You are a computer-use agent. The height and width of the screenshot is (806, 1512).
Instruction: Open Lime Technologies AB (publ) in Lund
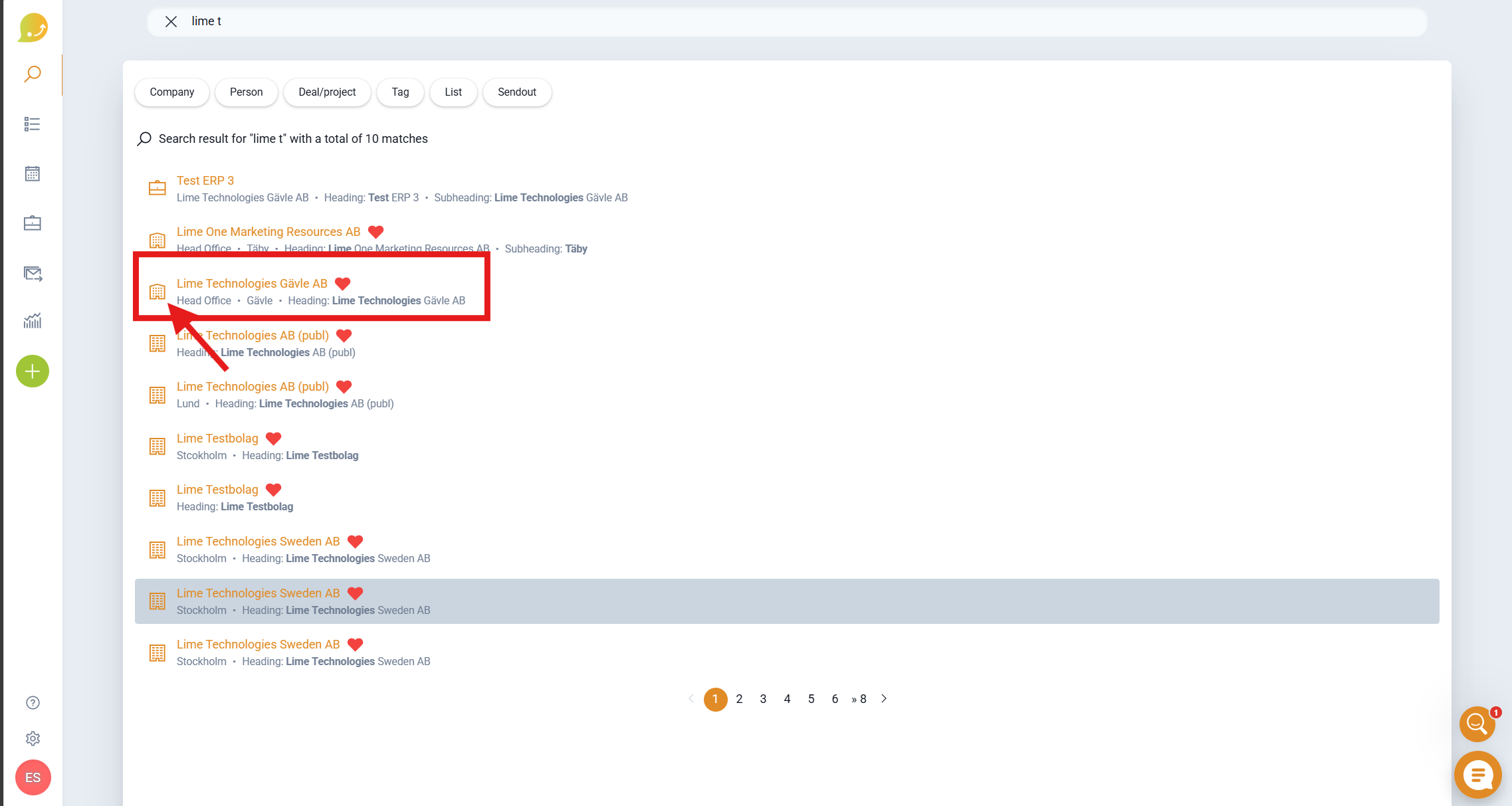[253, 387]
